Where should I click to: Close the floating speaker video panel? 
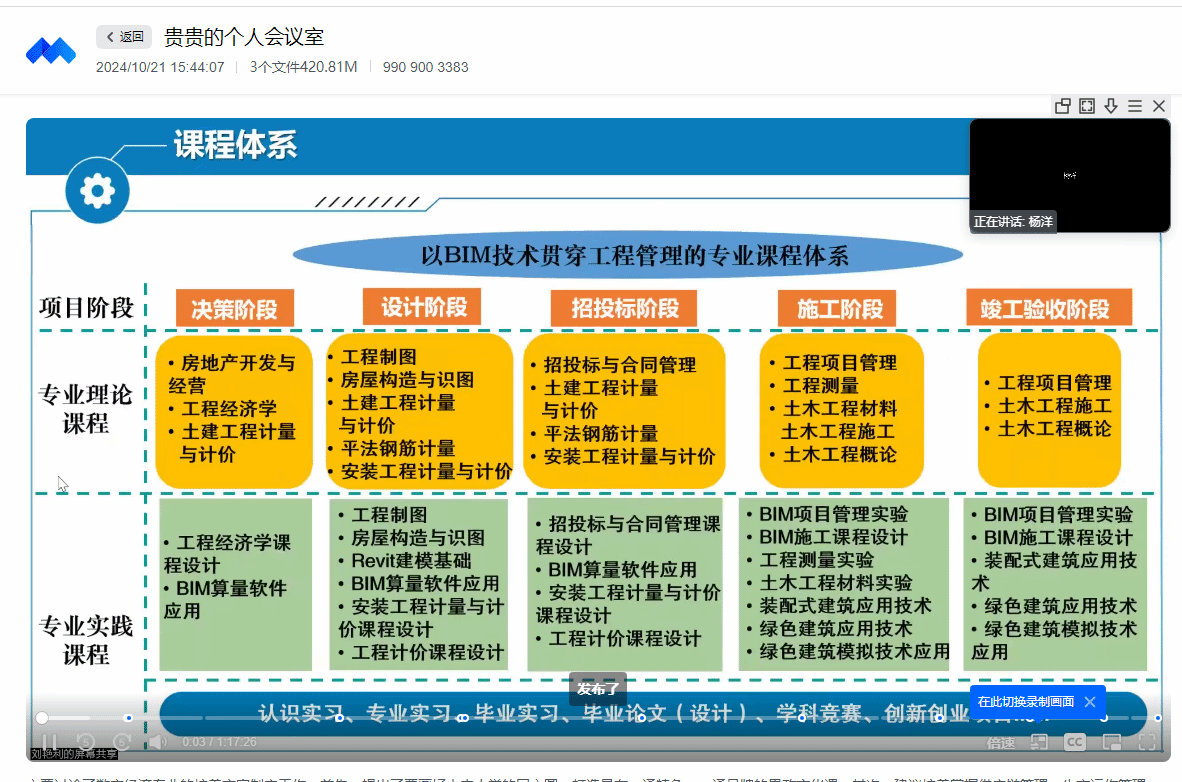[1159, 106]
